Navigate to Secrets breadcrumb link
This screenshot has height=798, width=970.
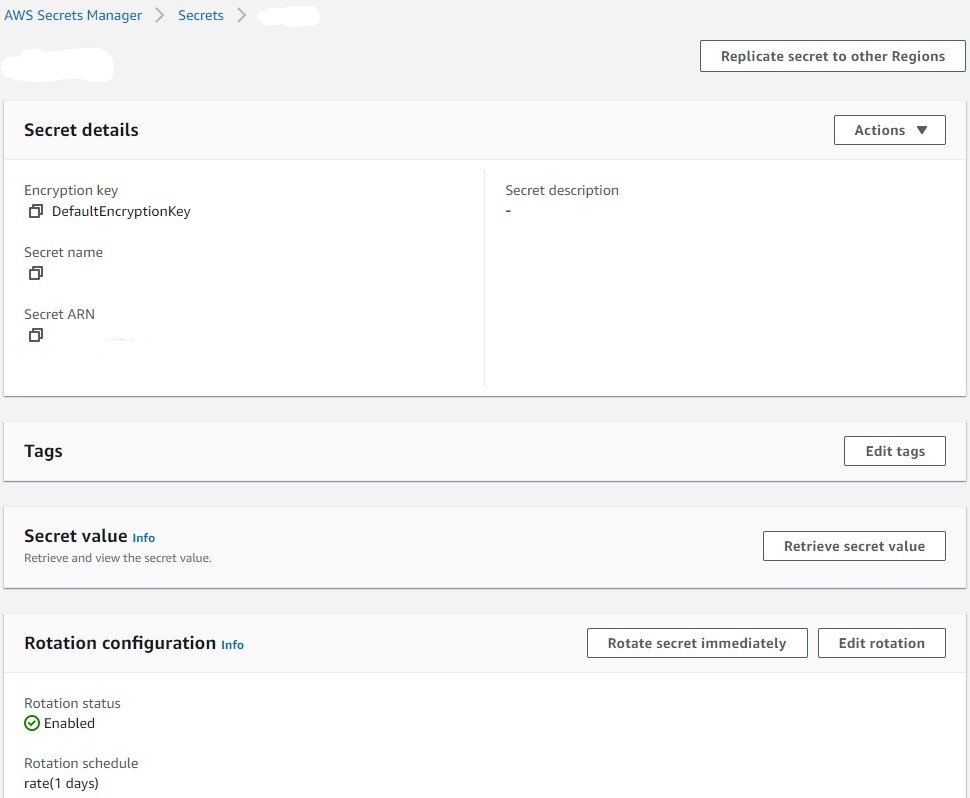coord(200,15)
